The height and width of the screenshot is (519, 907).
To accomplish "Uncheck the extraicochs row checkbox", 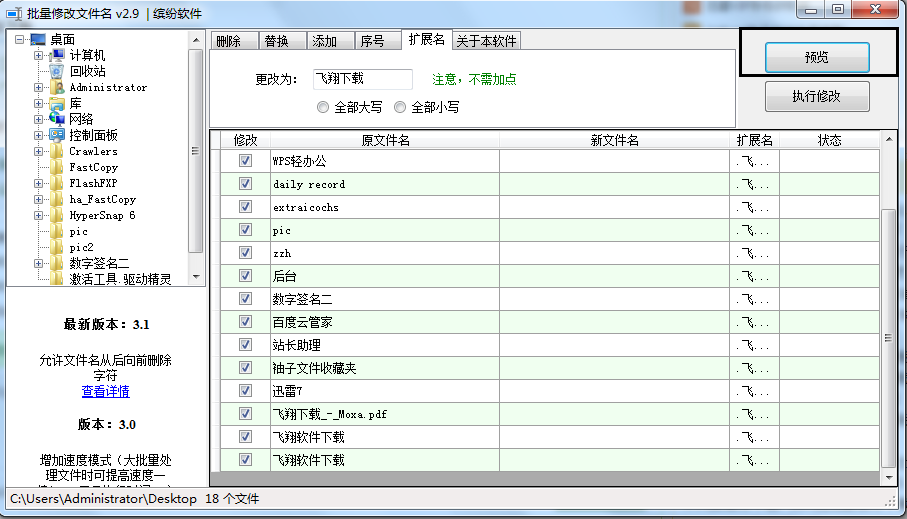I will click(245, 207).
